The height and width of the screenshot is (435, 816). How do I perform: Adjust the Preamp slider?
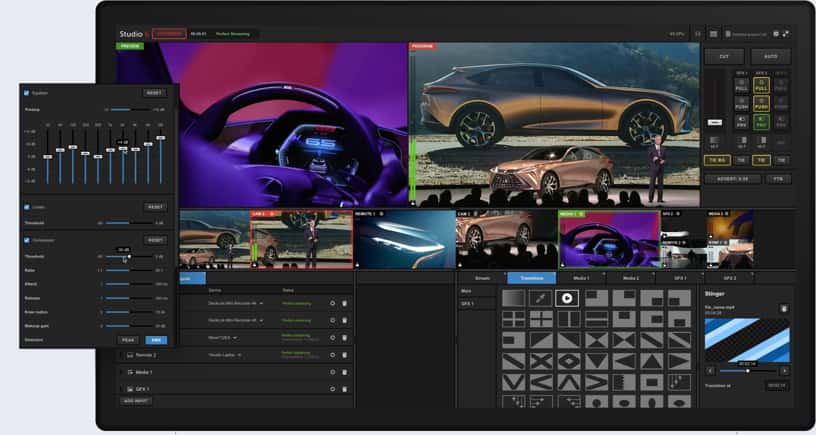pyautogui.click(x=130, y=110)
